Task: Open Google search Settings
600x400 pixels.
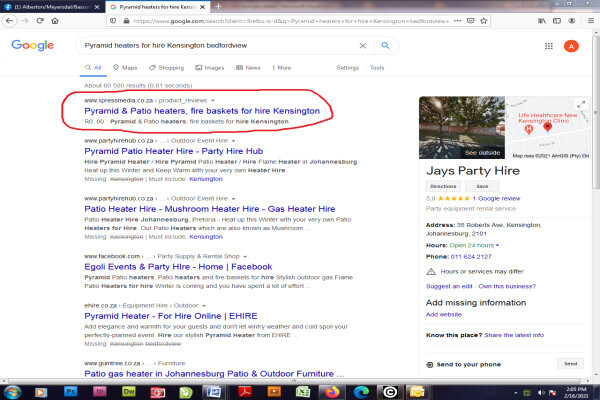Action: tap(347, 68)
